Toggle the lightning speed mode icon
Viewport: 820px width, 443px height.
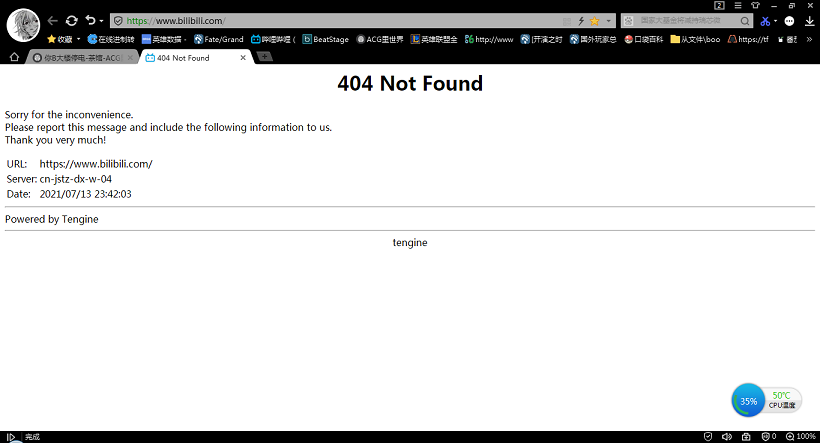581,21
